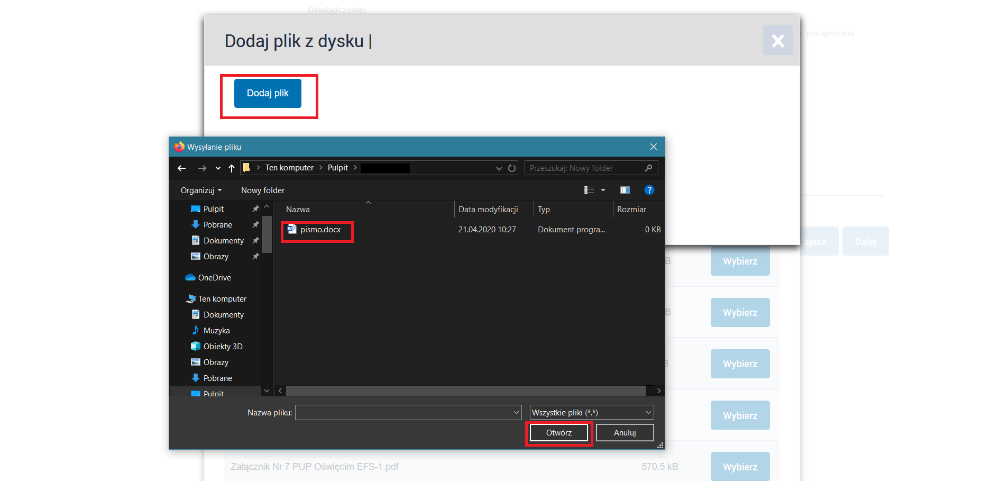Go up one folder level with up arrow

[231, 168]
